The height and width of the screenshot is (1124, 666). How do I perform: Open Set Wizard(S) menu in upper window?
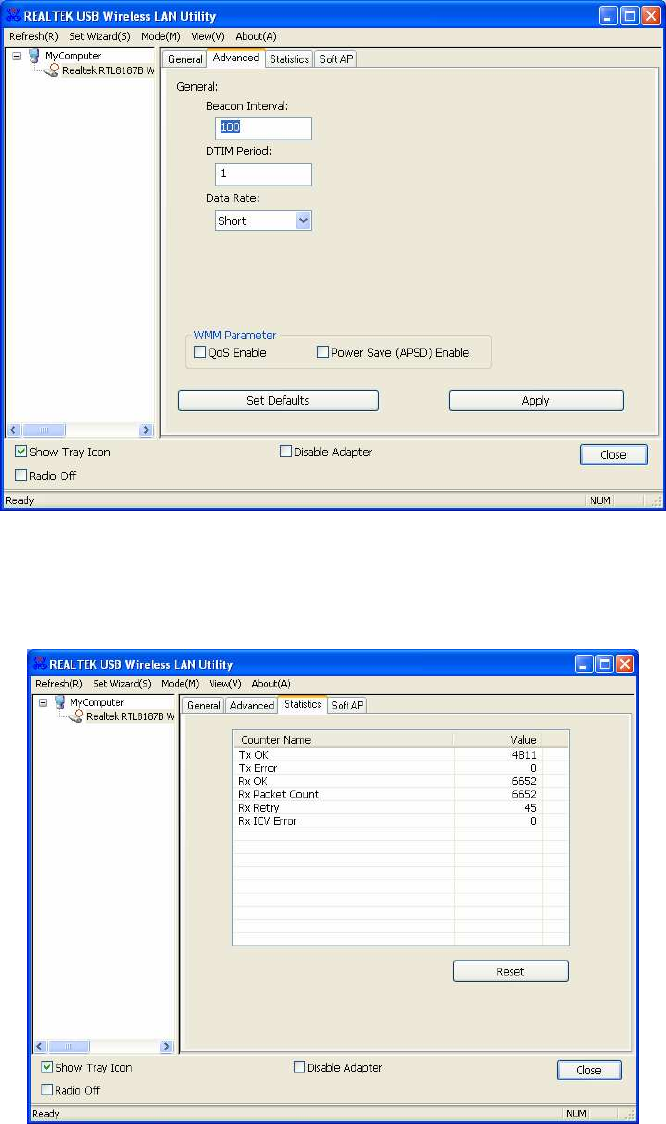[x=100, y=37]
